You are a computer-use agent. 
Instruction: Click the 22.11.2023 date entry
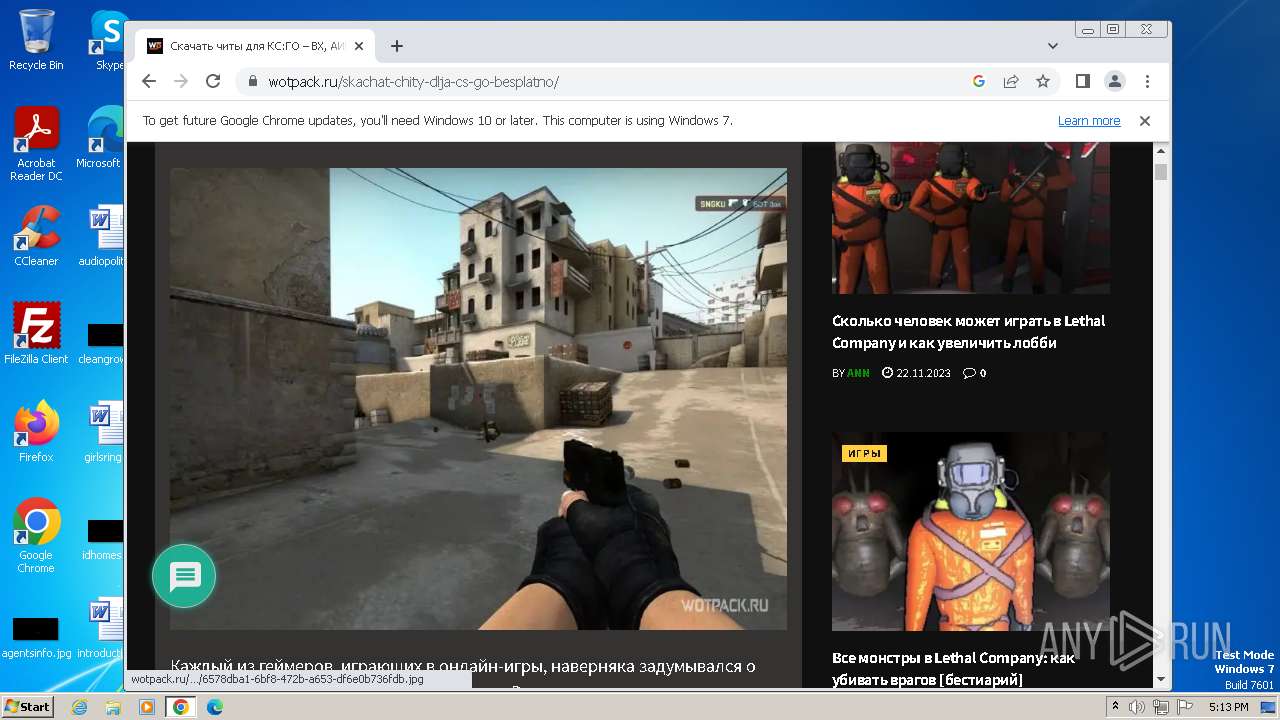pos(916,373)
